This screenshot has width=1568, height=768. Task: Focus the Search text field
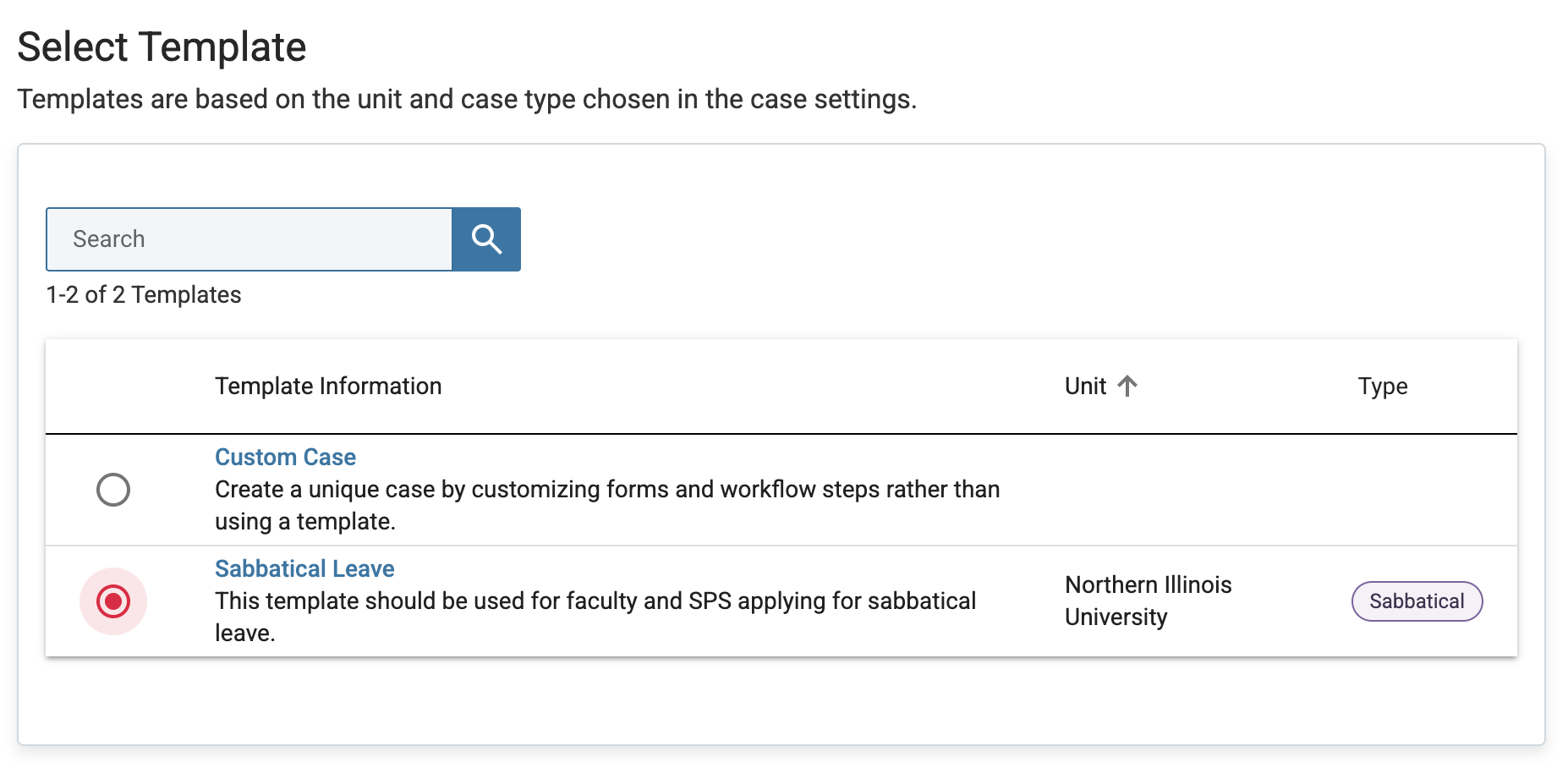click(249, 239)
